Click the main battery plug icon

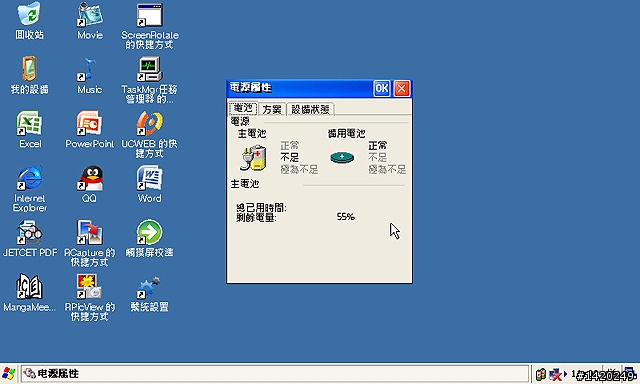253,158
